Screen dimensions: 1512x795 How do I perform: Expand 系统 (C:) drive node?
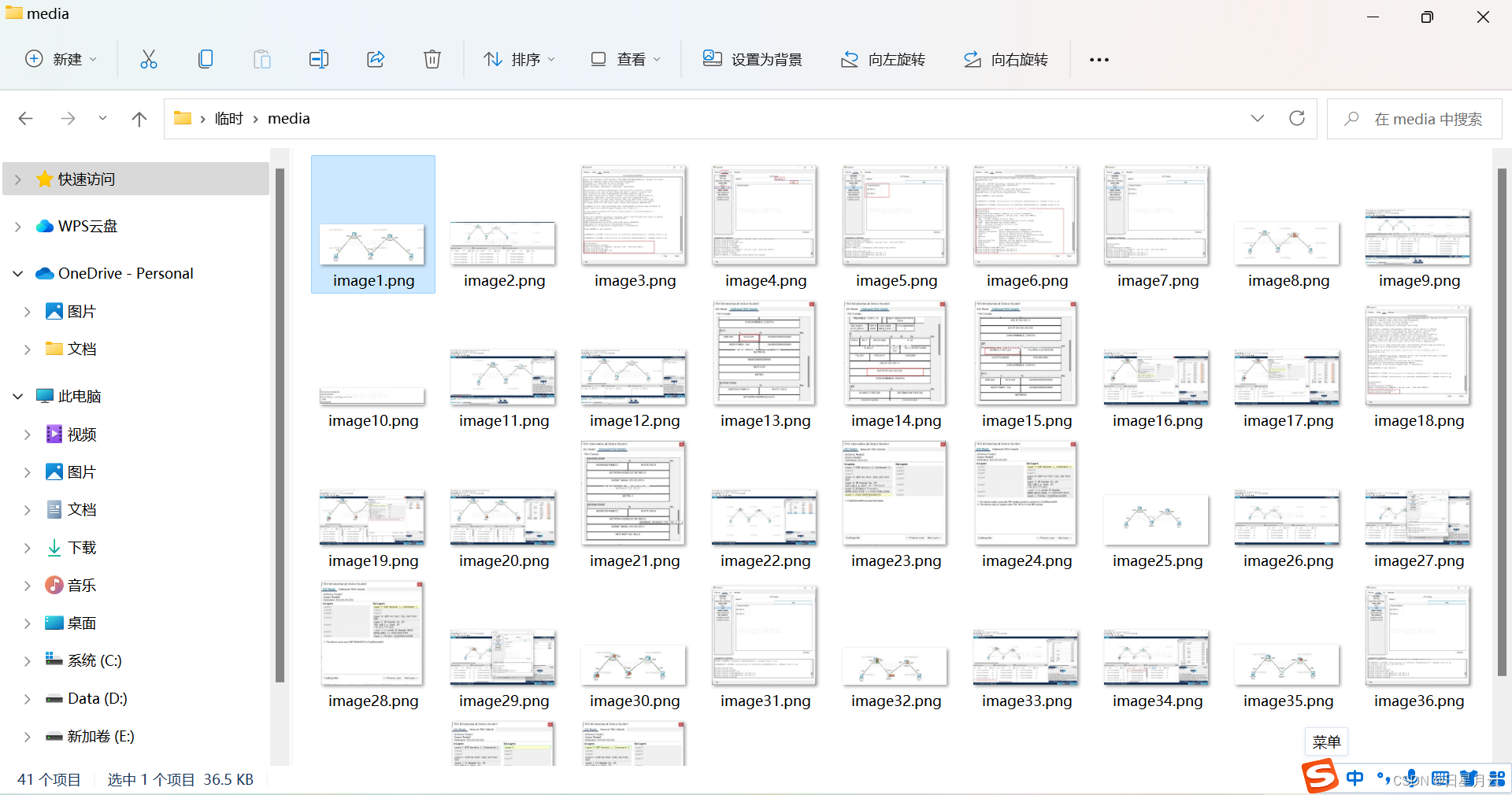tap(28, 661)
